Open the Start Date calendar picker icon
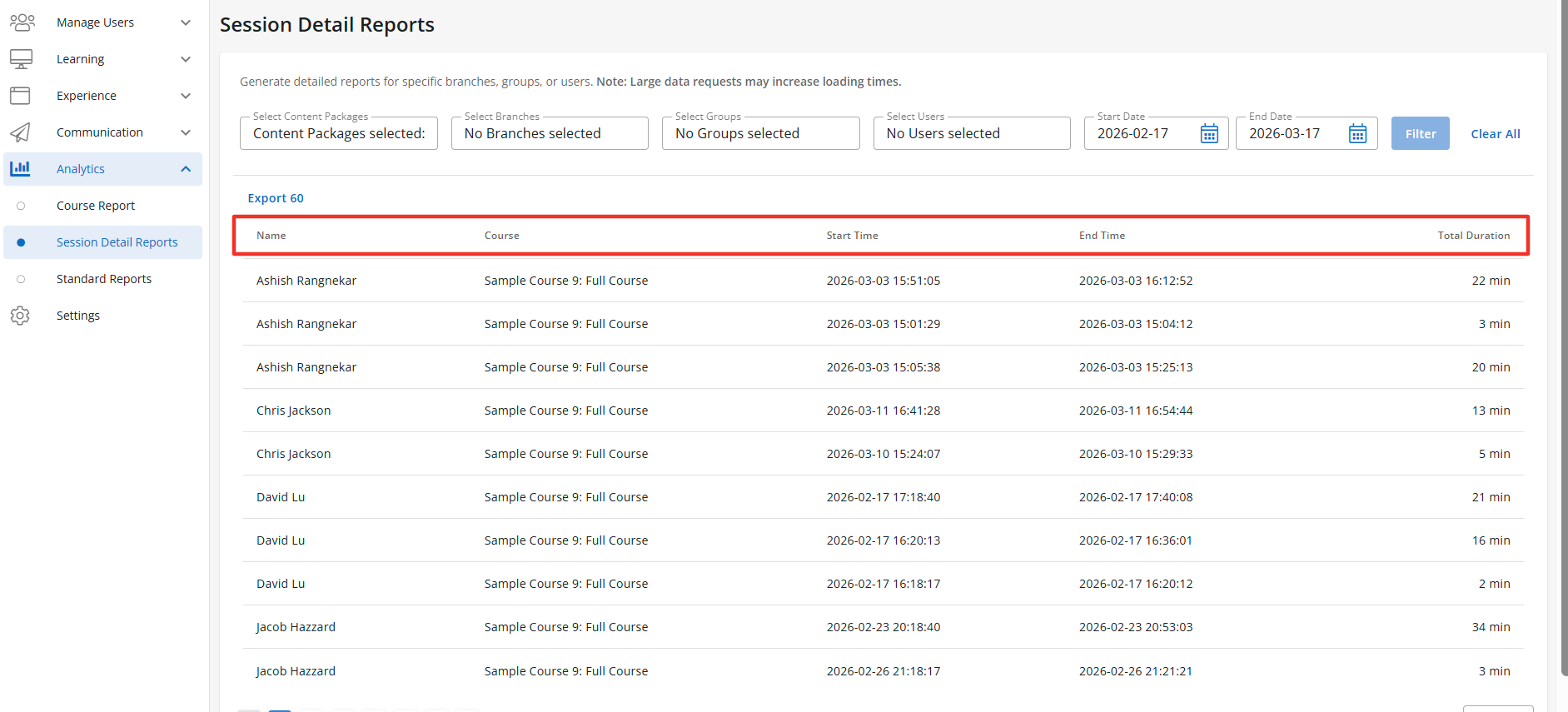The height and width of the screenshot is (712, 1568). (1209, 134)
